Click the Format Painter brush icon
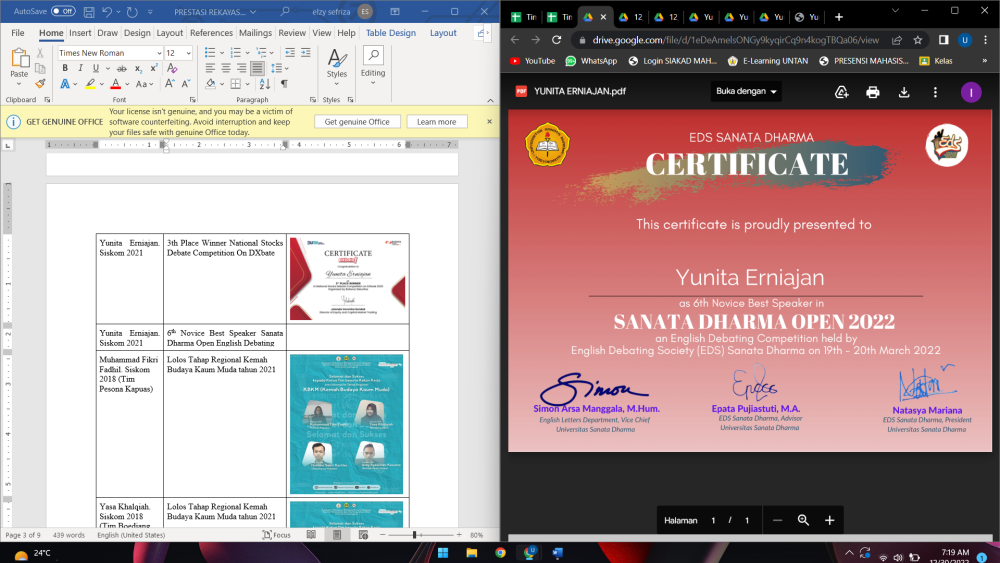Screen dimensions: 1000x563 tap(40, 84)
